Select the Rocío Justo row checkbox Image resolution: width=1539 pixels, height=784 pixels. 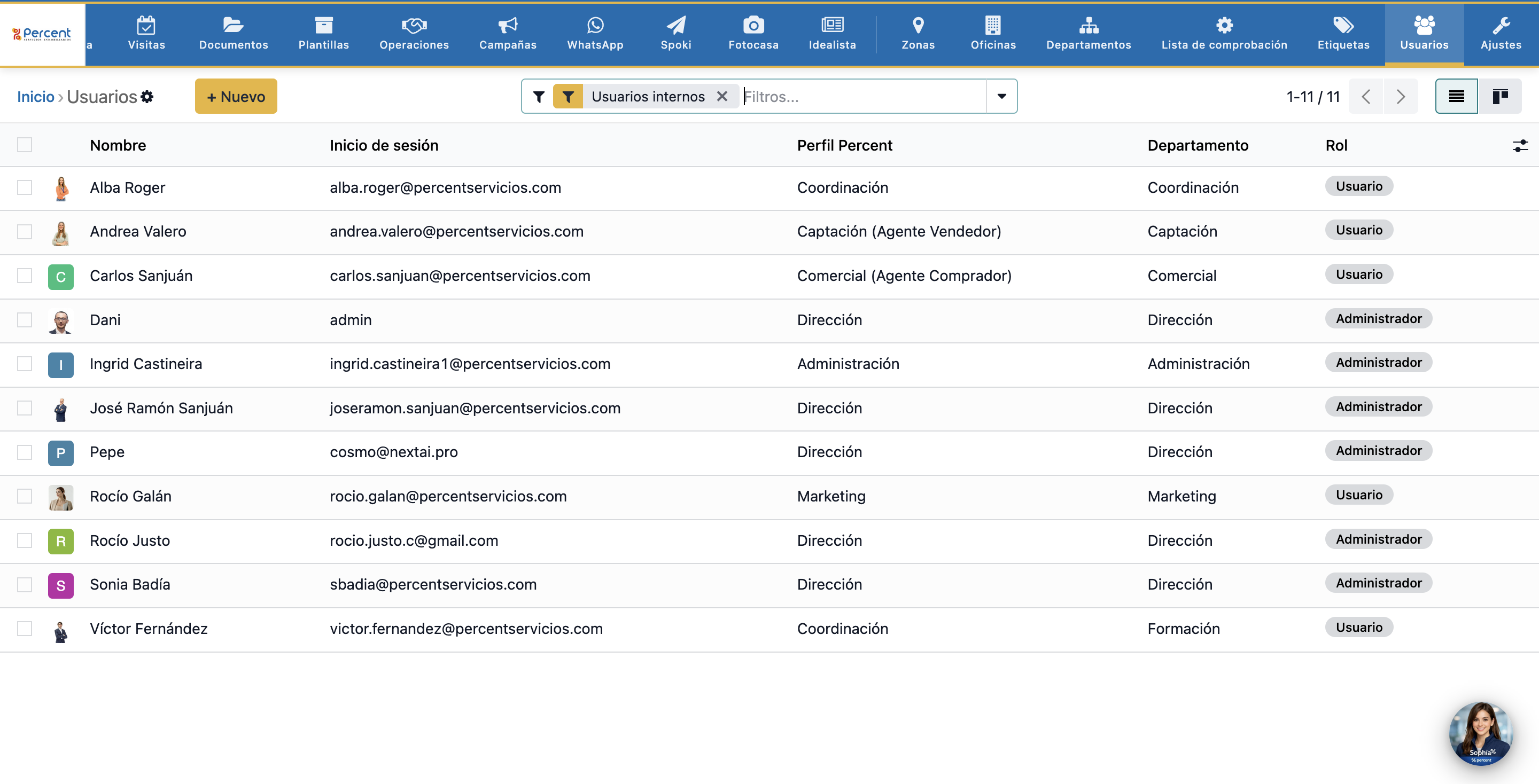25,541
